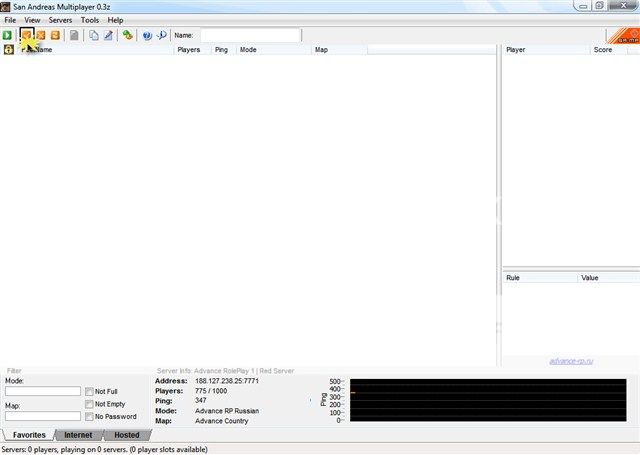The height and width of the screenshot is (455, 640).
Task: Check the No Password filter checkbox
Action: (90, 416)
